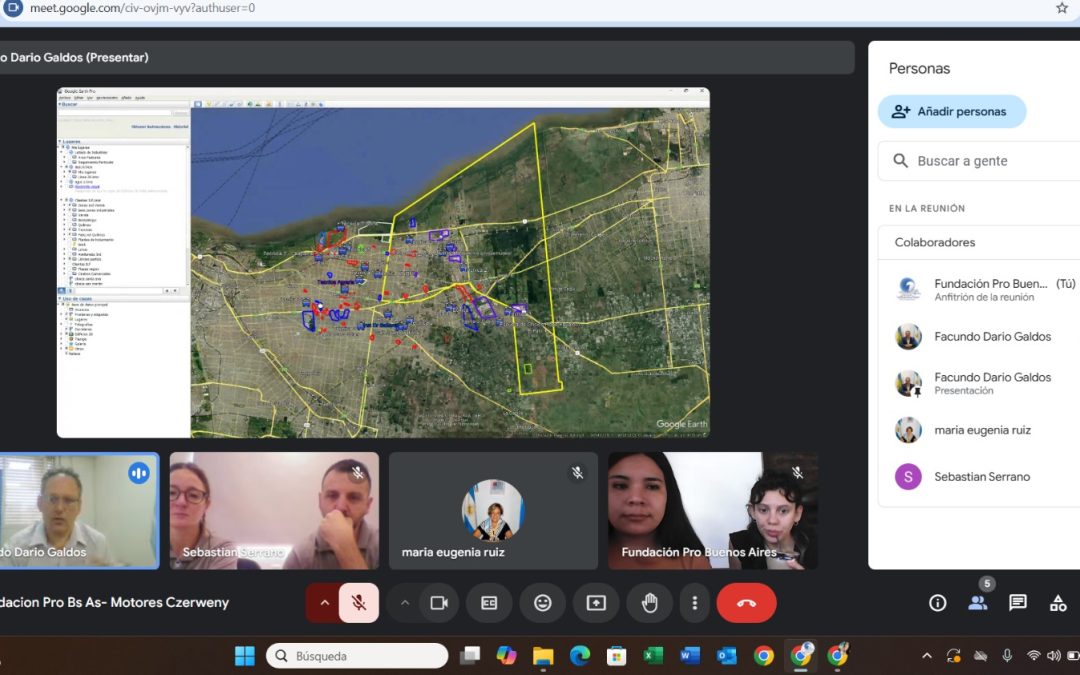Click the Añadir personas button
The width and height of the screenshot is (1080, 675).
(951, 112)
